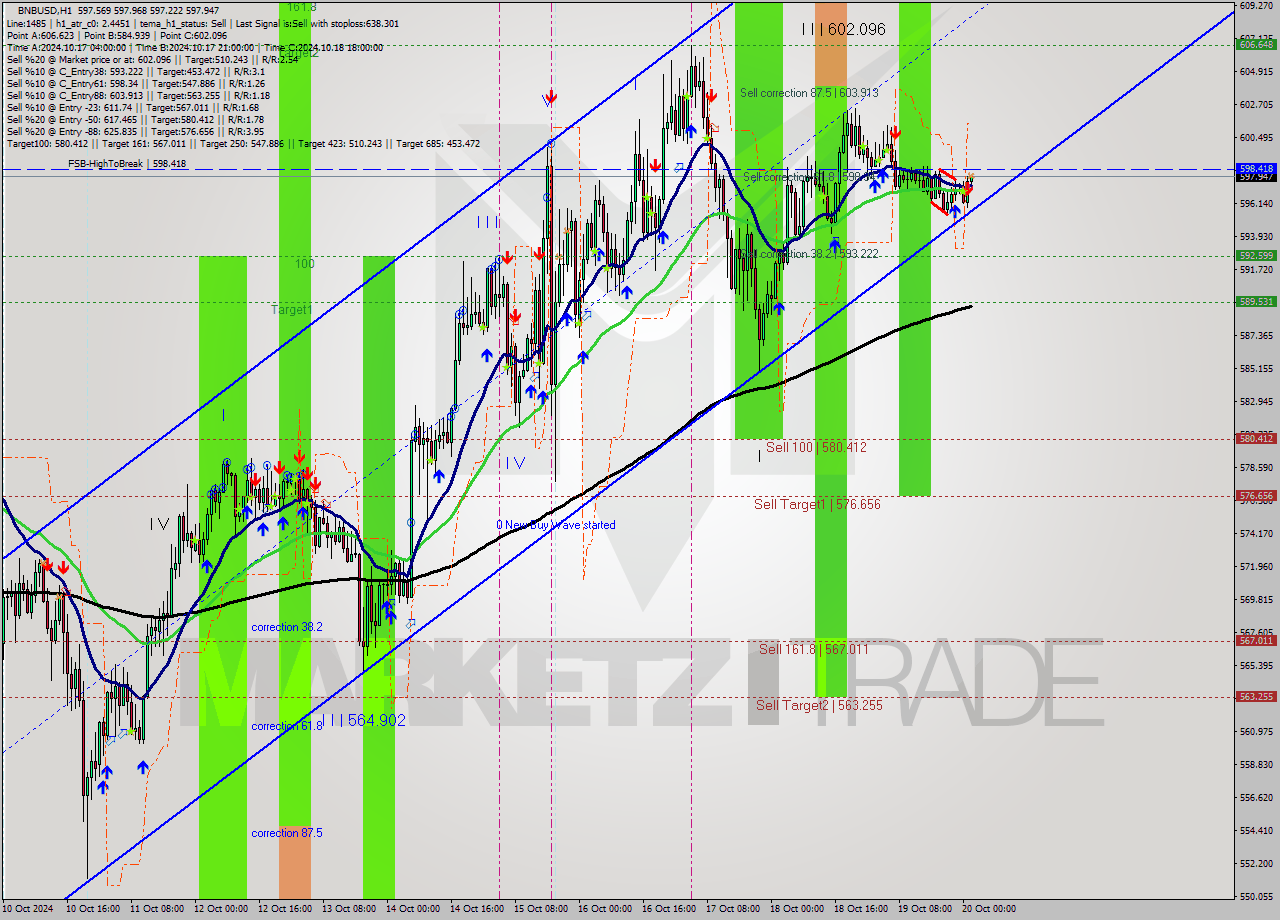This screenshot has width=1280, height=920.
Task: Click the green 'Target1' Fibonacci label
Action: [x=291, y=310]
